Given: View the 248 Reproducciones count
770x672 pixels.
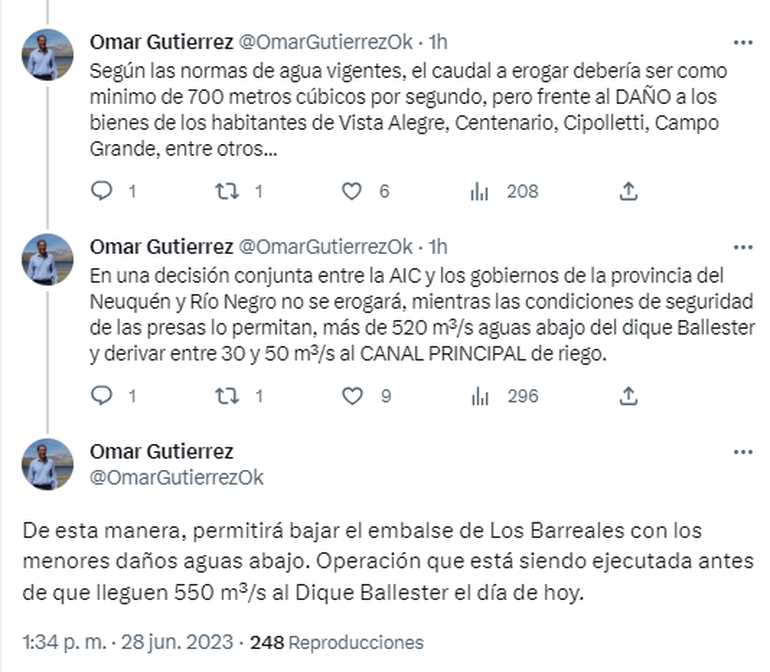Looking at the screenshot, I should [x=337, y=642].
